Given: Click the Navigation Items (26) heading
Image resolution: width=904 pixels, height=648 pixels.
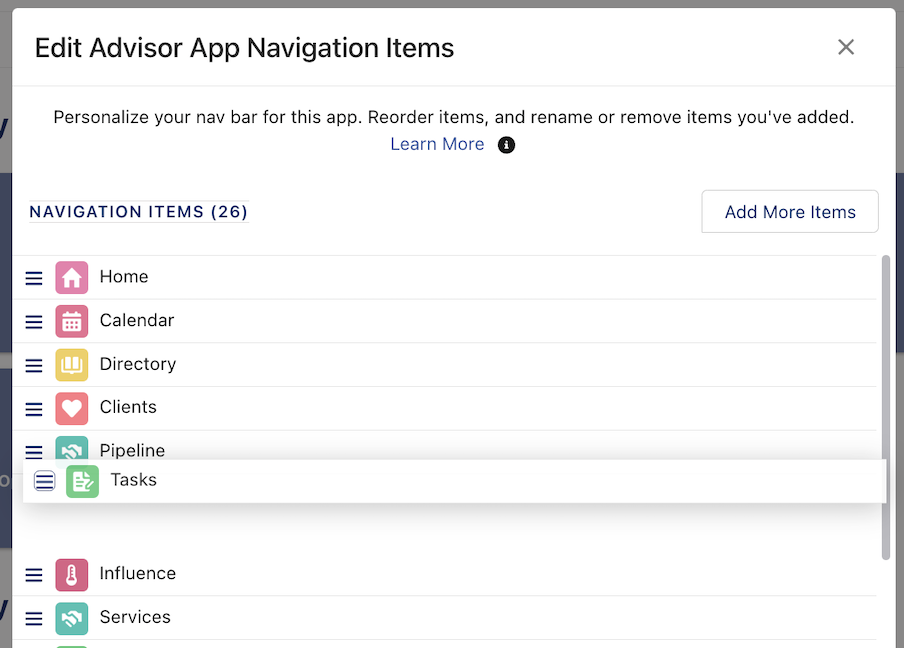Looking at the screenshot, I should (138, 212).
